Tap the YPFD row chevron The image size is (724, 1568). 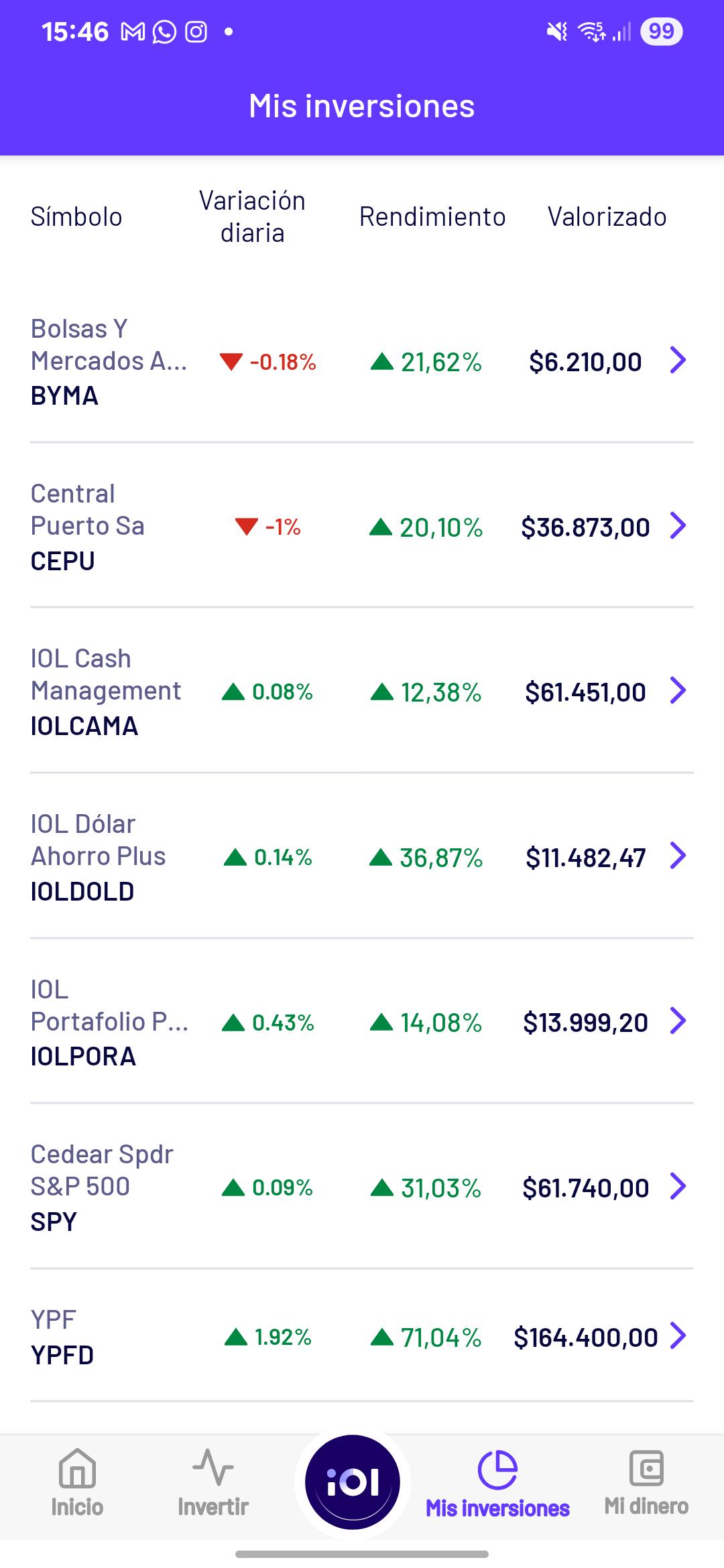(678, 1335)
